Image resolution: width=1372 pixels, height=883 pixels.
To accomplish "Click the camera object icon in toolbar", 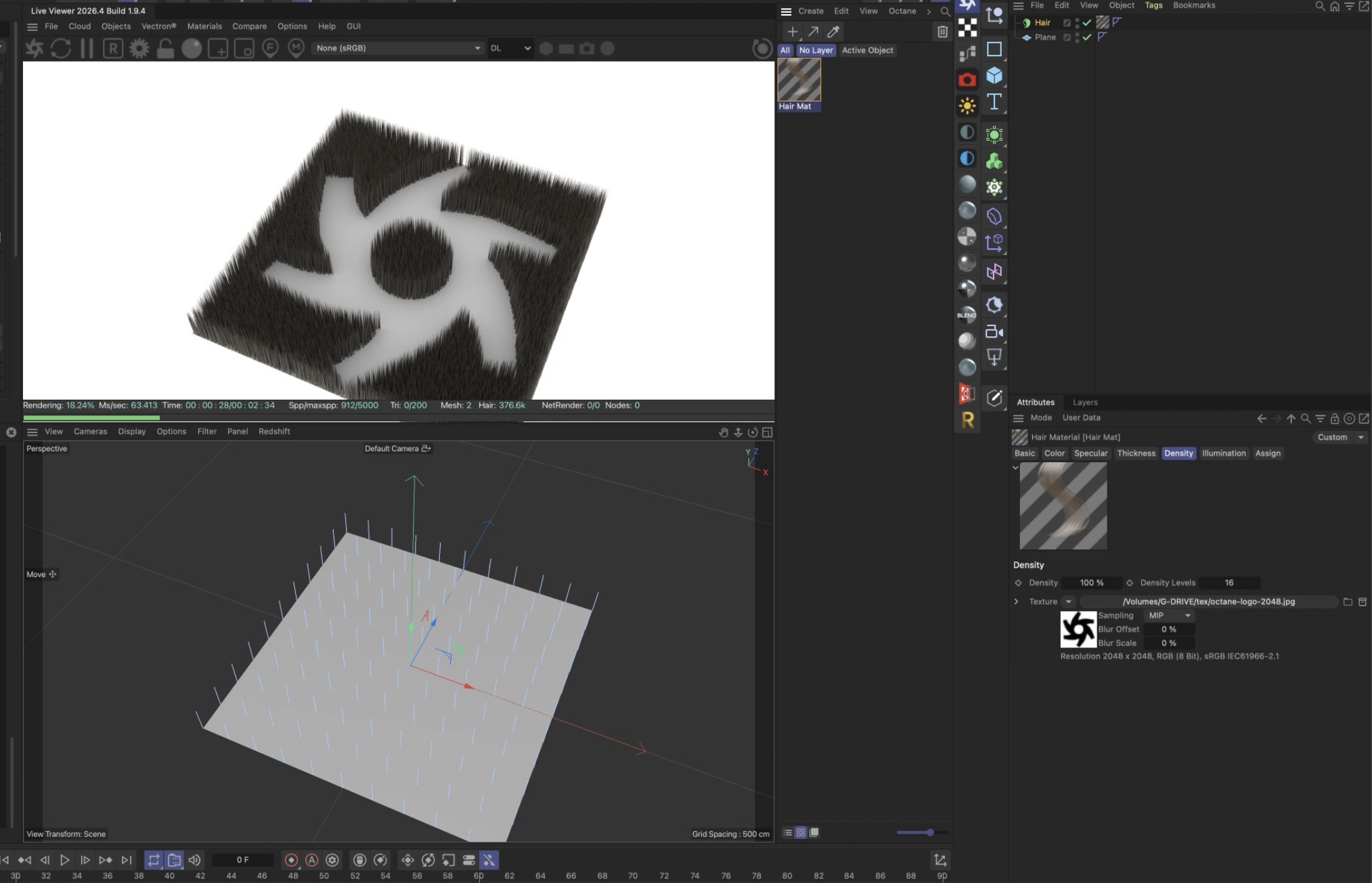I will (x=994, y=332).
